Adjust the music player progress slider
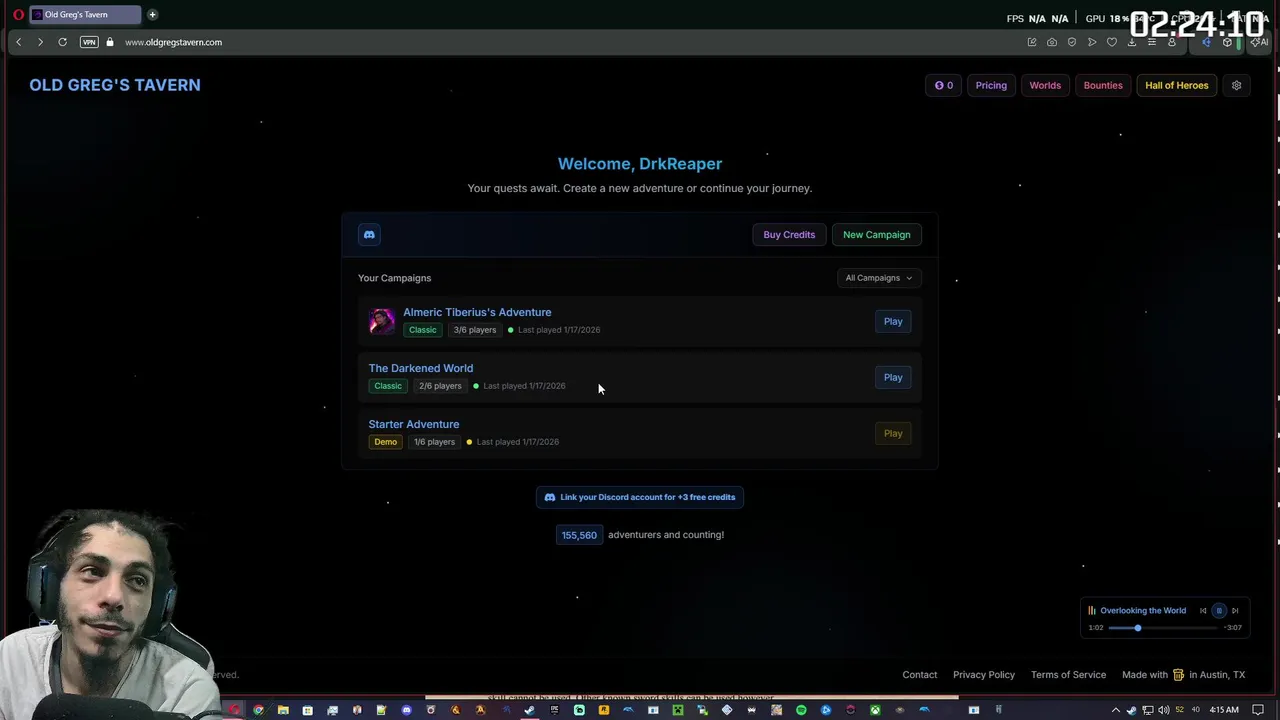 pos(1163,628)
